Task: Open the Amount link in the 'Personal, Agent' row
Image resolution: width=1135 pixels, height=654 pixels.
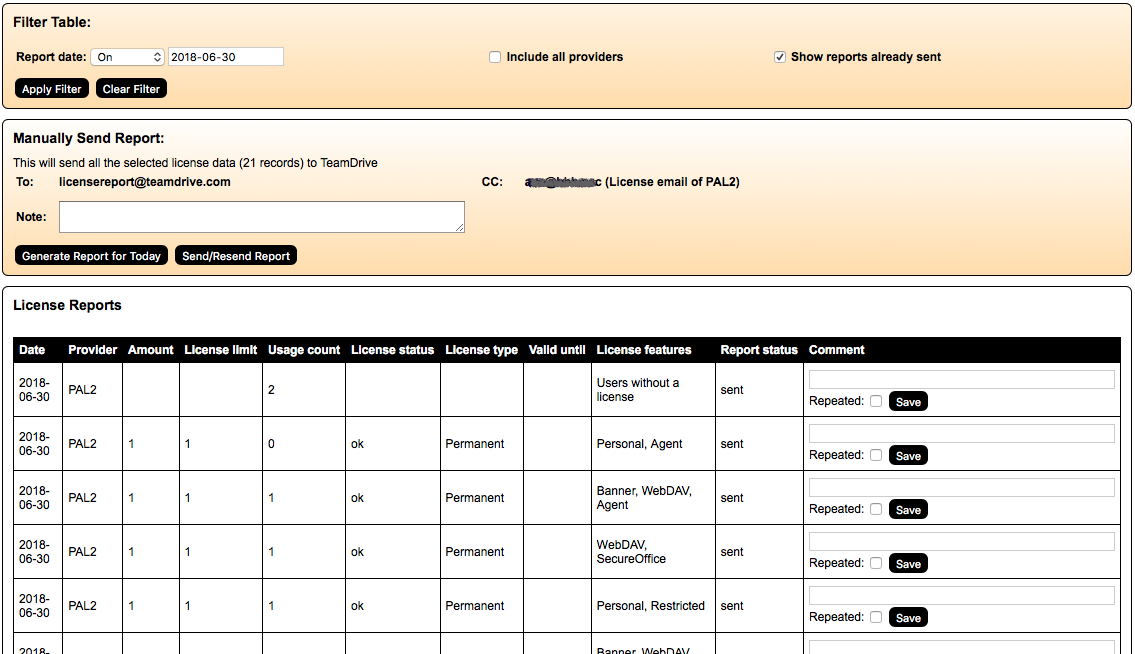Action: tap(131, 443)
